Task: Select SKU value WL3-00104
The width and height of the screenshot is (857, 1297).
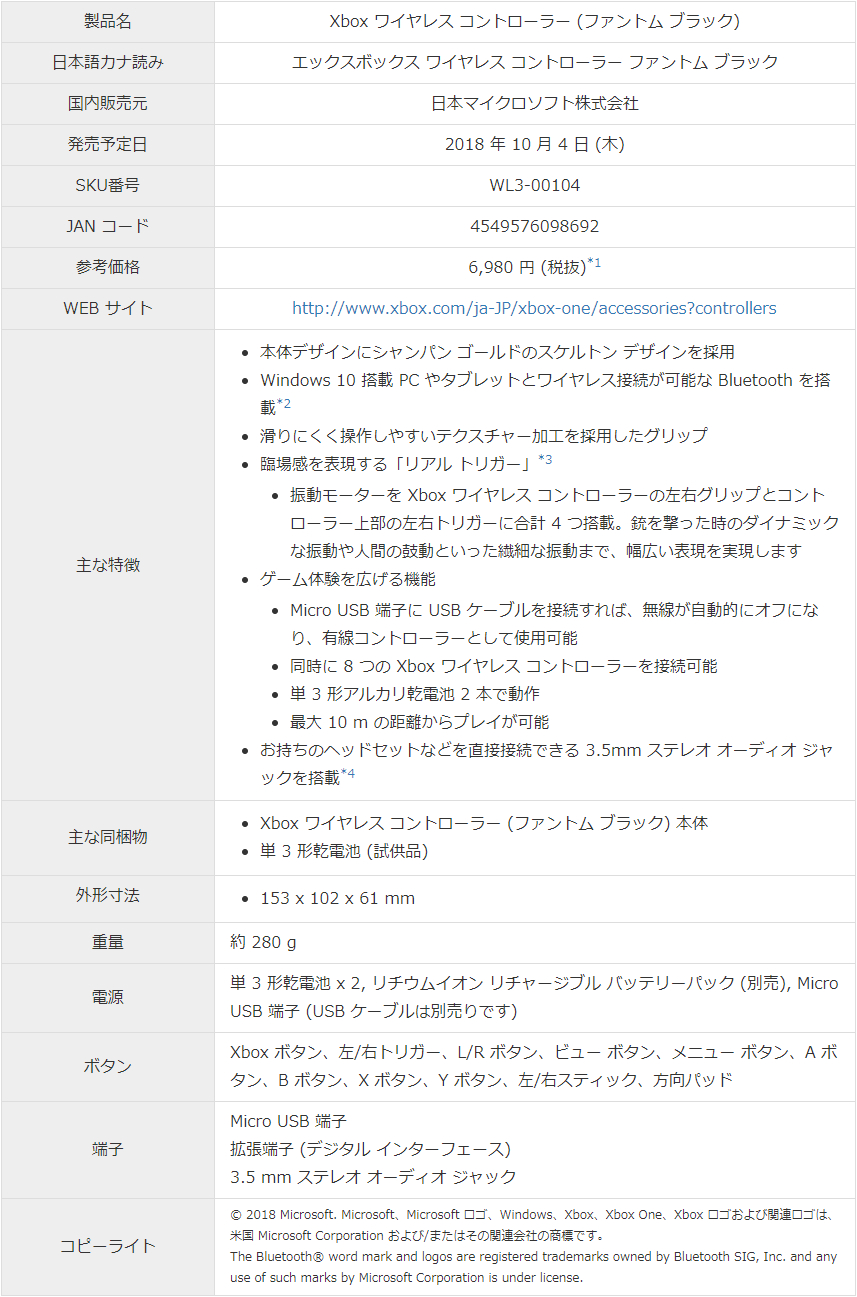Action: (535, 185)
